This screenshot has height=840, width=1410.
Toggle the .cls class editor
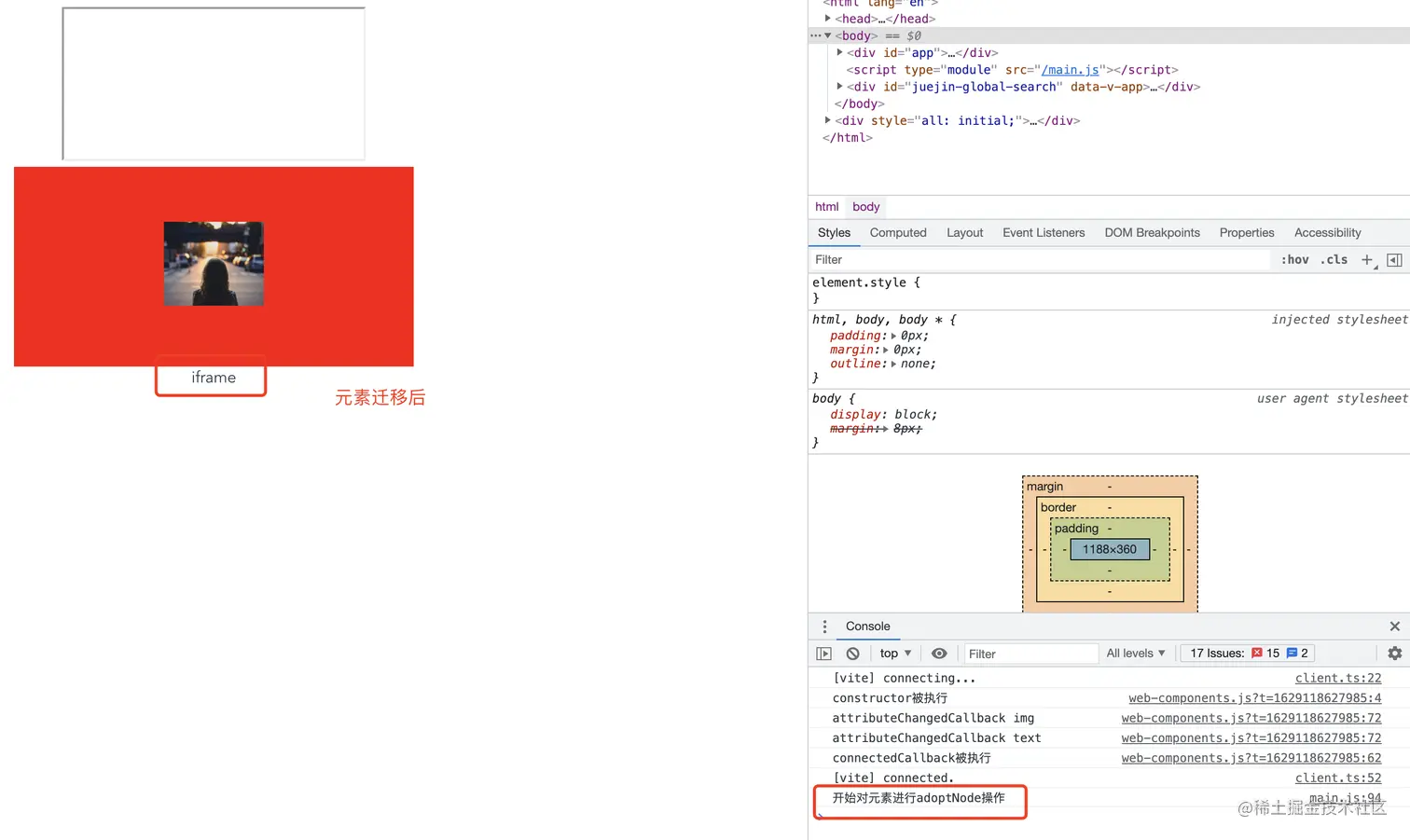click(x=1334, y=260)
